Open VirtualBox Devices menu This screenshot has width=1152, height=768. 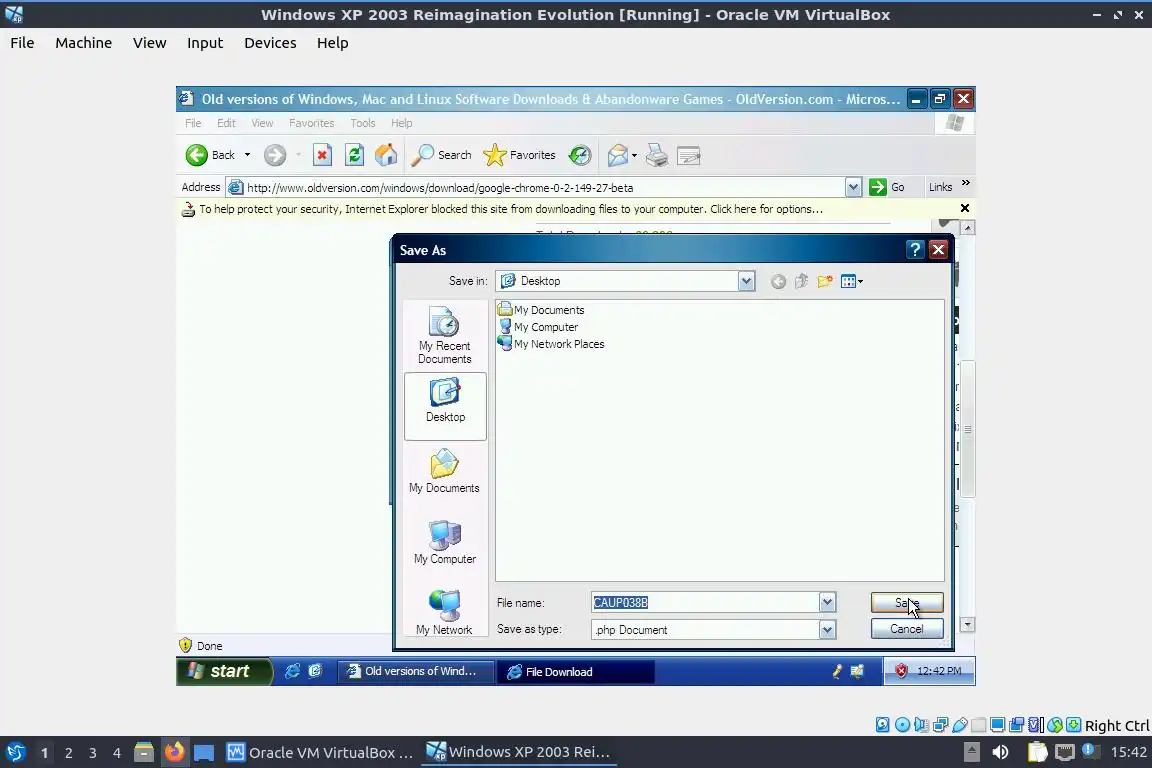[270, 43]
